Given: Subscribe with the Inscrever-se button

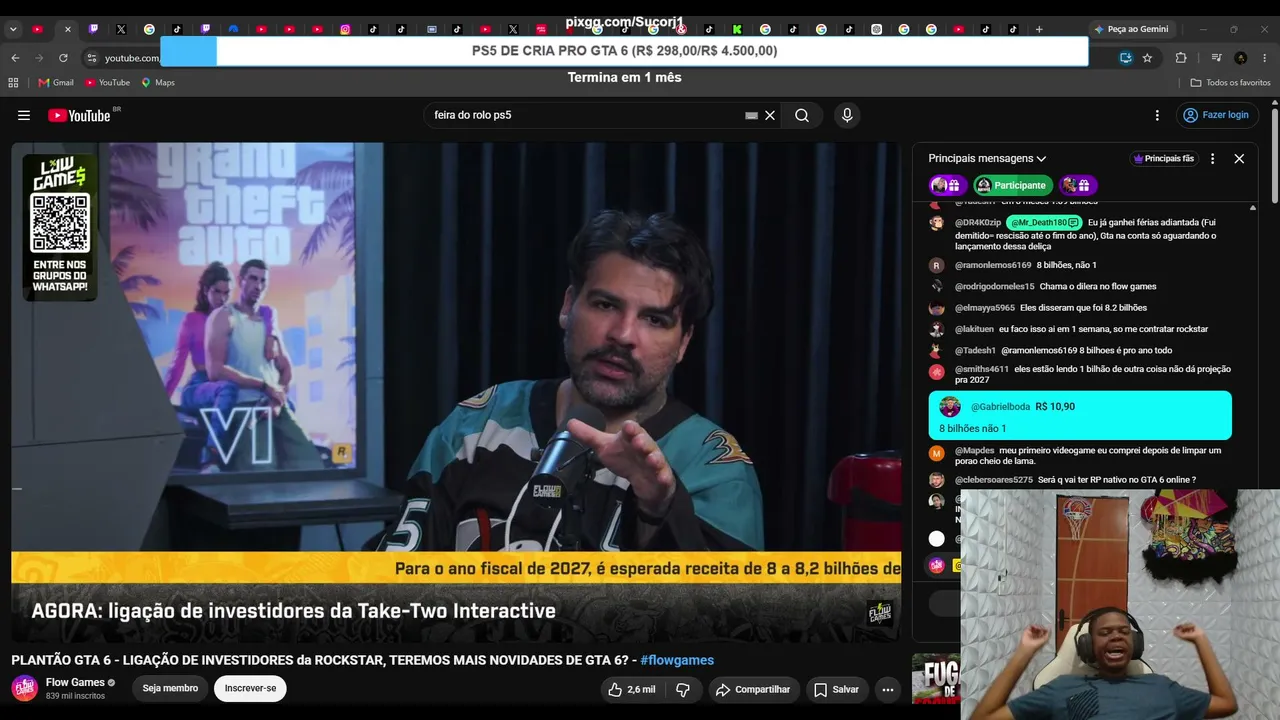Looking at the screenshot, I should (250, 688).
